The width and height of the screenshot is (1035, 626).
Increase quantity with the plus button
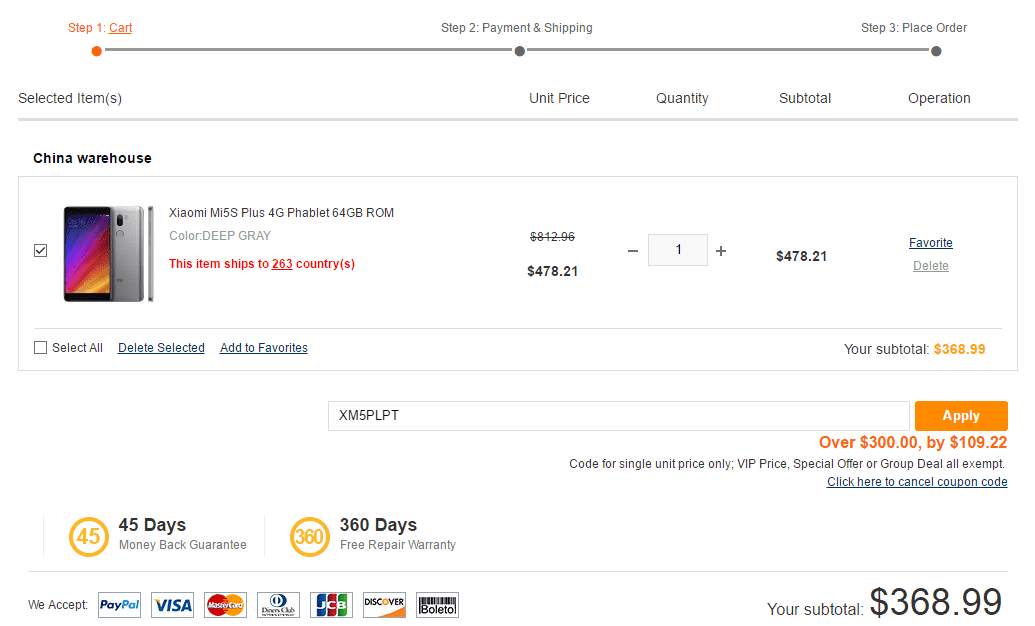[721, 251]
